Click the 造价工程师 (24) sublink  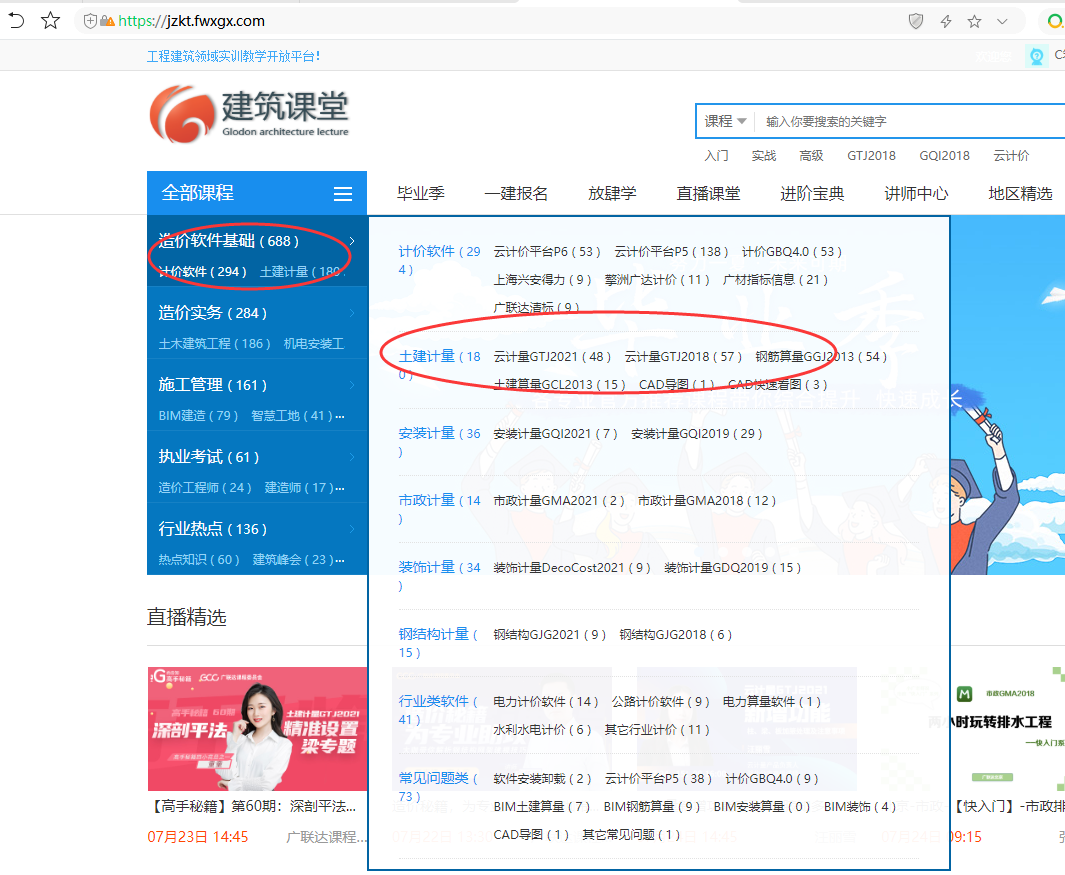(x=205, y=488)
